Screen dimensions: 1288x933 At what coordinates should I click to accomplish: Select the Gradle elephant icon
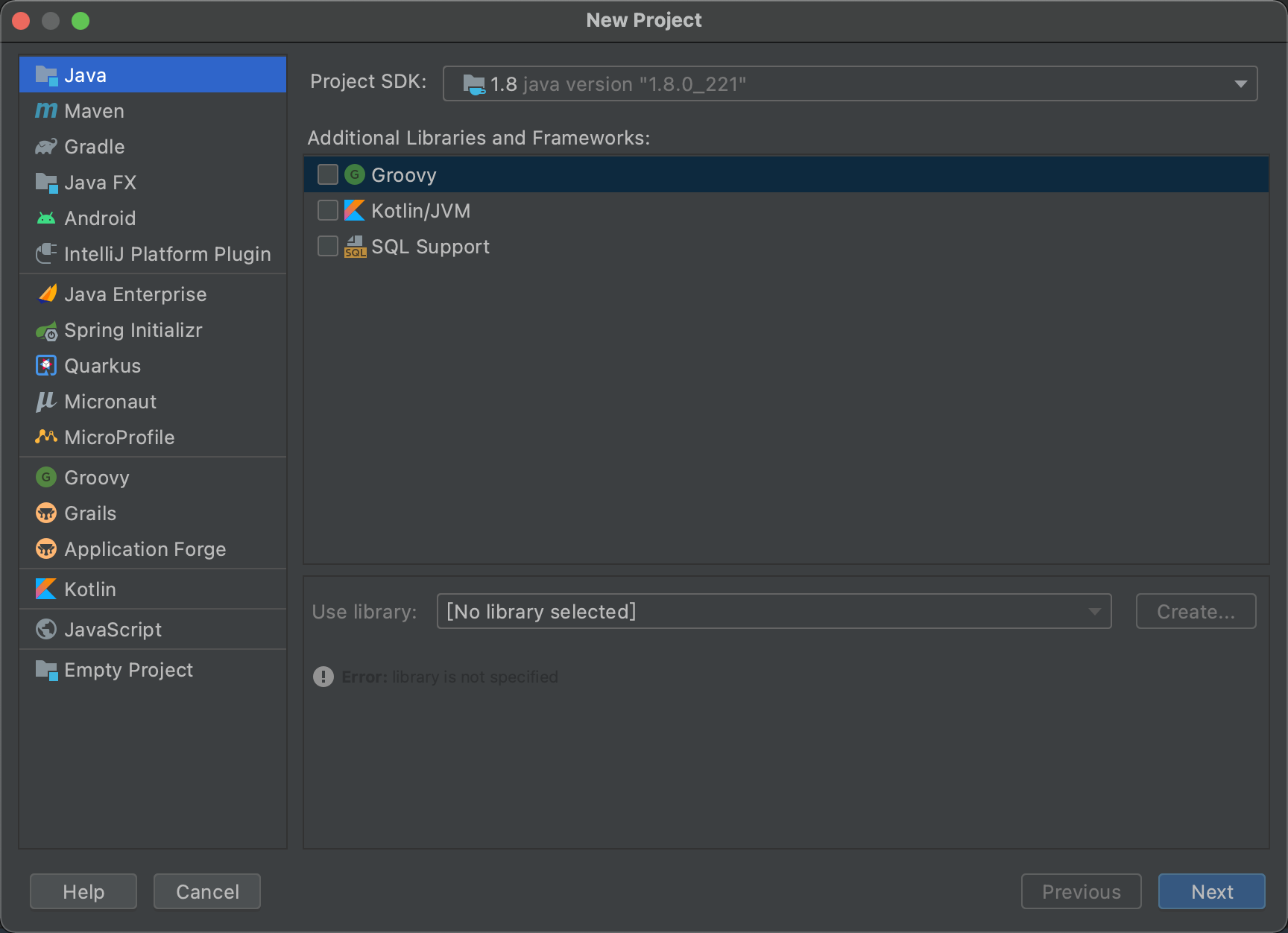[x=45, y=147]
